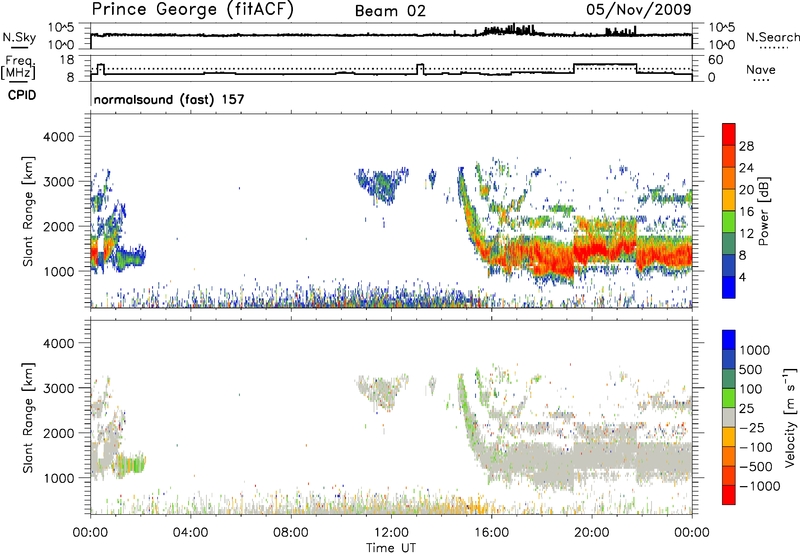Click the 'N.Sky' axis label
Image resolution: width=800 pixels, height=554 pixels.
pos(19,37)
